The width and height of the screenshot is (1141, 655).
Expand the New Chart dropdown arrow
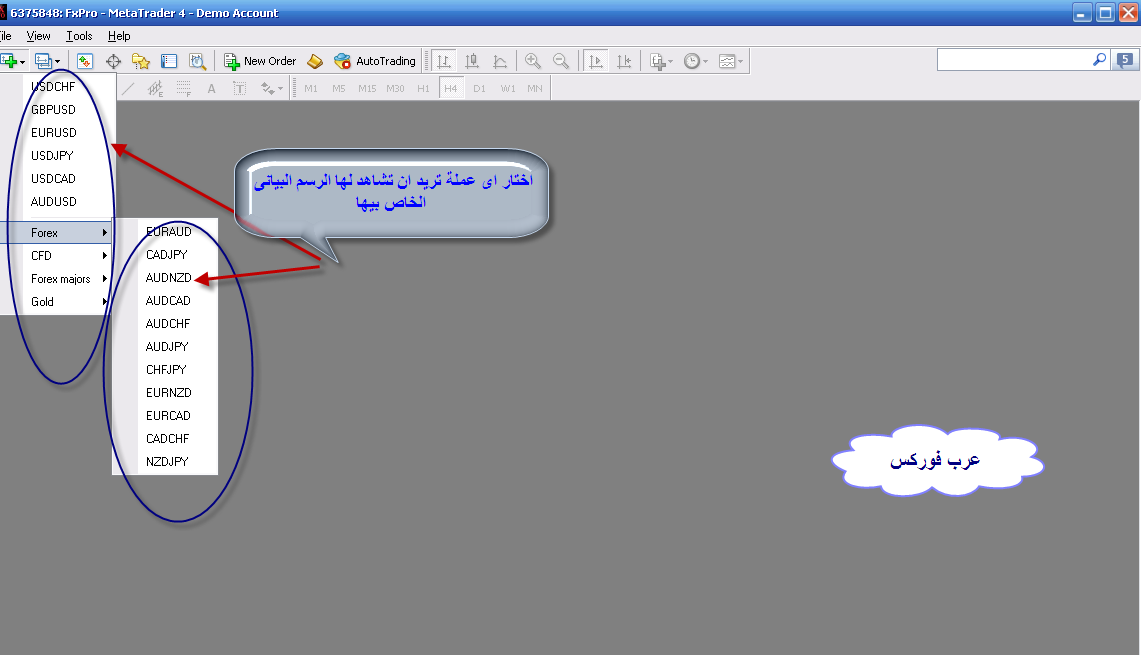pos(23,62)
